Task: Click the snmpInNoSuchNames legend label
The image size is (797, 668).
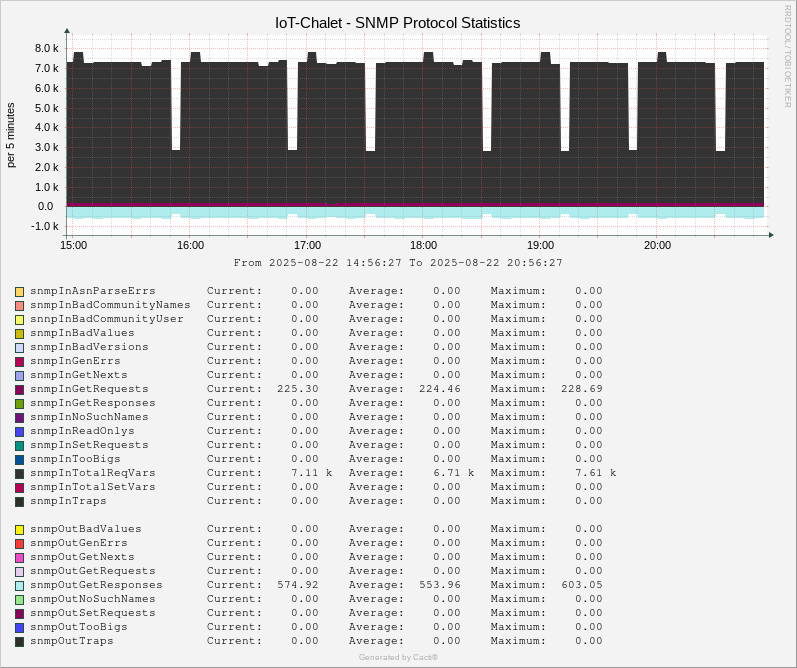Action: click(x=89, y=417)
